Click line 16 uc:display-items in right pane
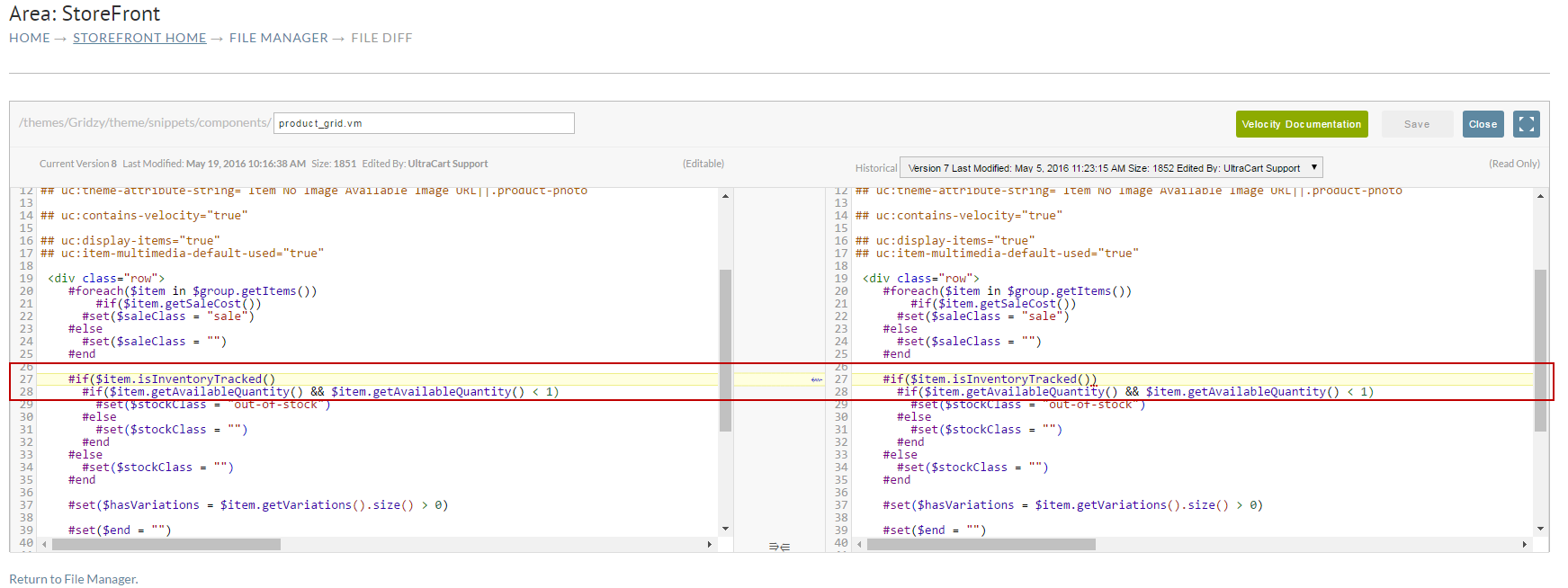Screen dimensions: 1568x588 [x=945, y=241]
